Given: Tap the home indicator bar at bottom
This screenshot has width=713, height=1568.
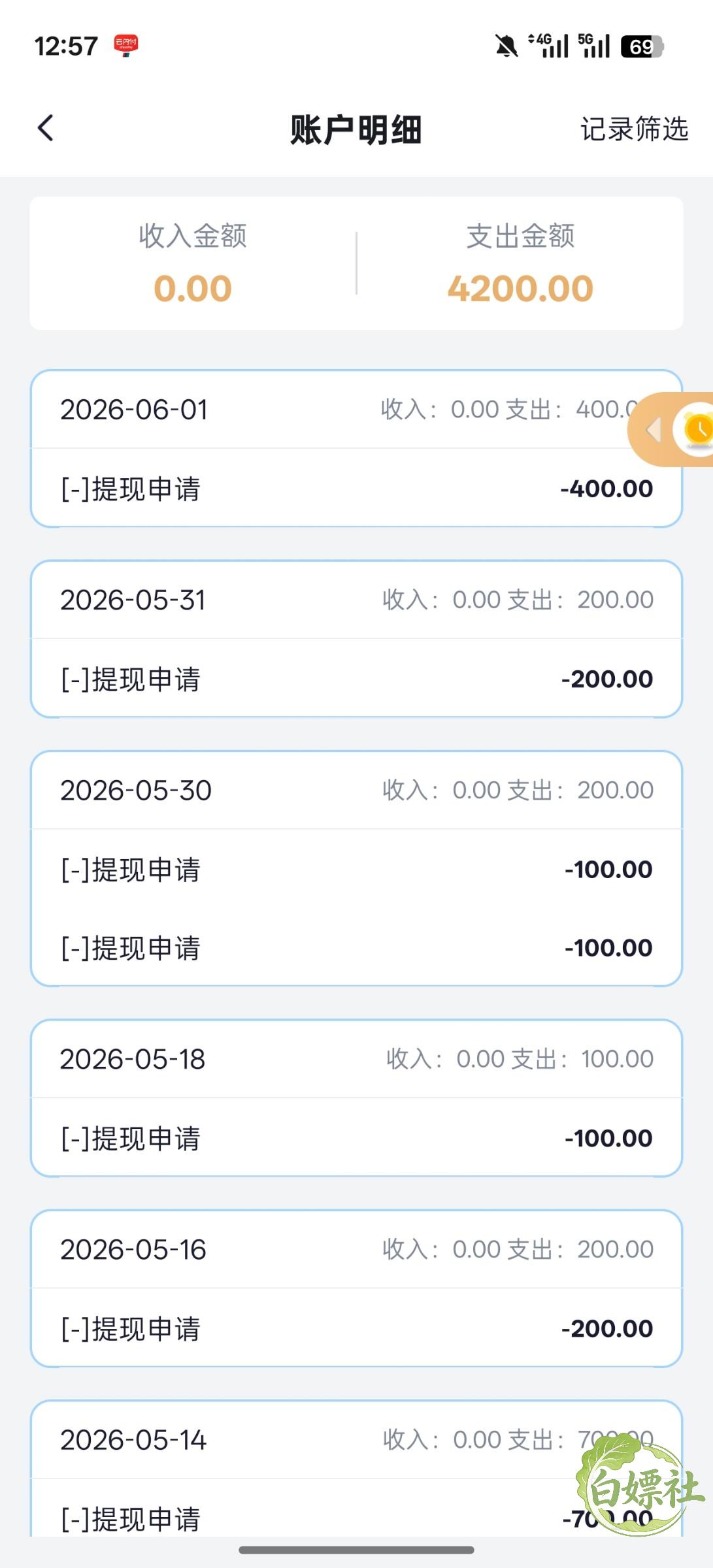Looking at the screenshot, I should (x=356, y=1550).
